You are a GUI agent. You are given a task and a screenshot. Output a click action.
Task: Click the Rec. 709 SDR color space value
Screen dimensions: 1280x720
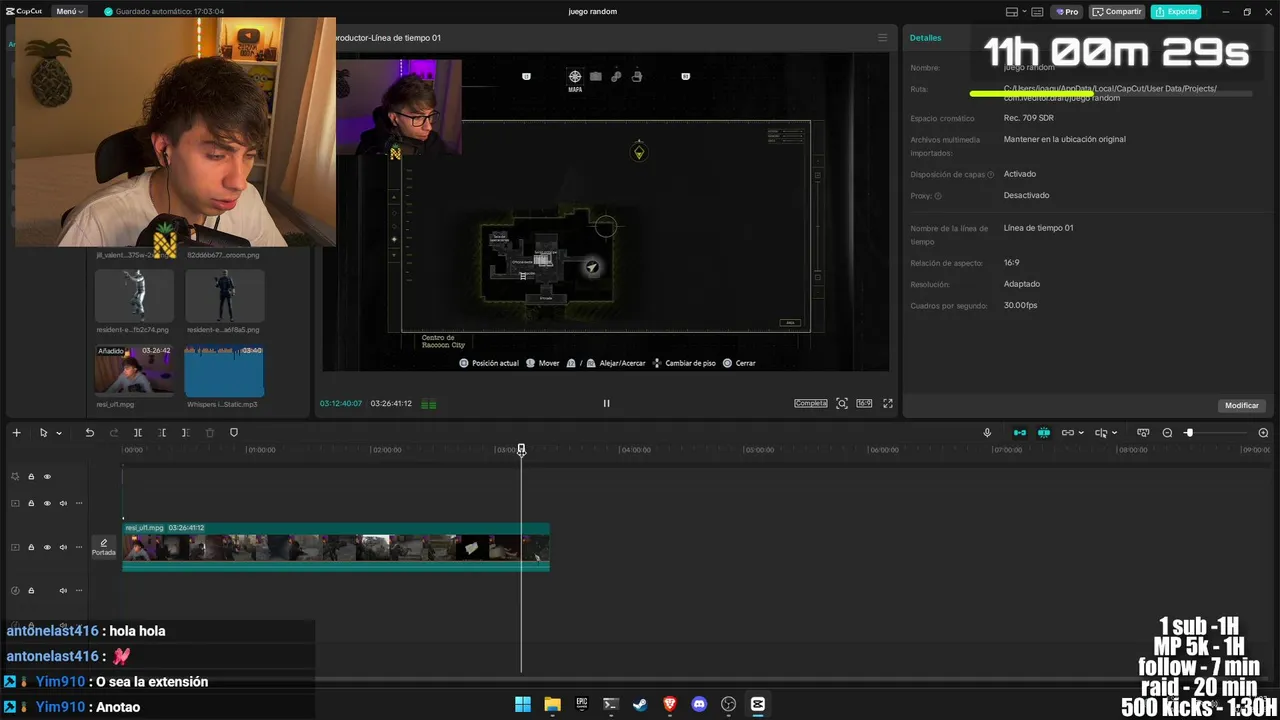[1028, 118]
